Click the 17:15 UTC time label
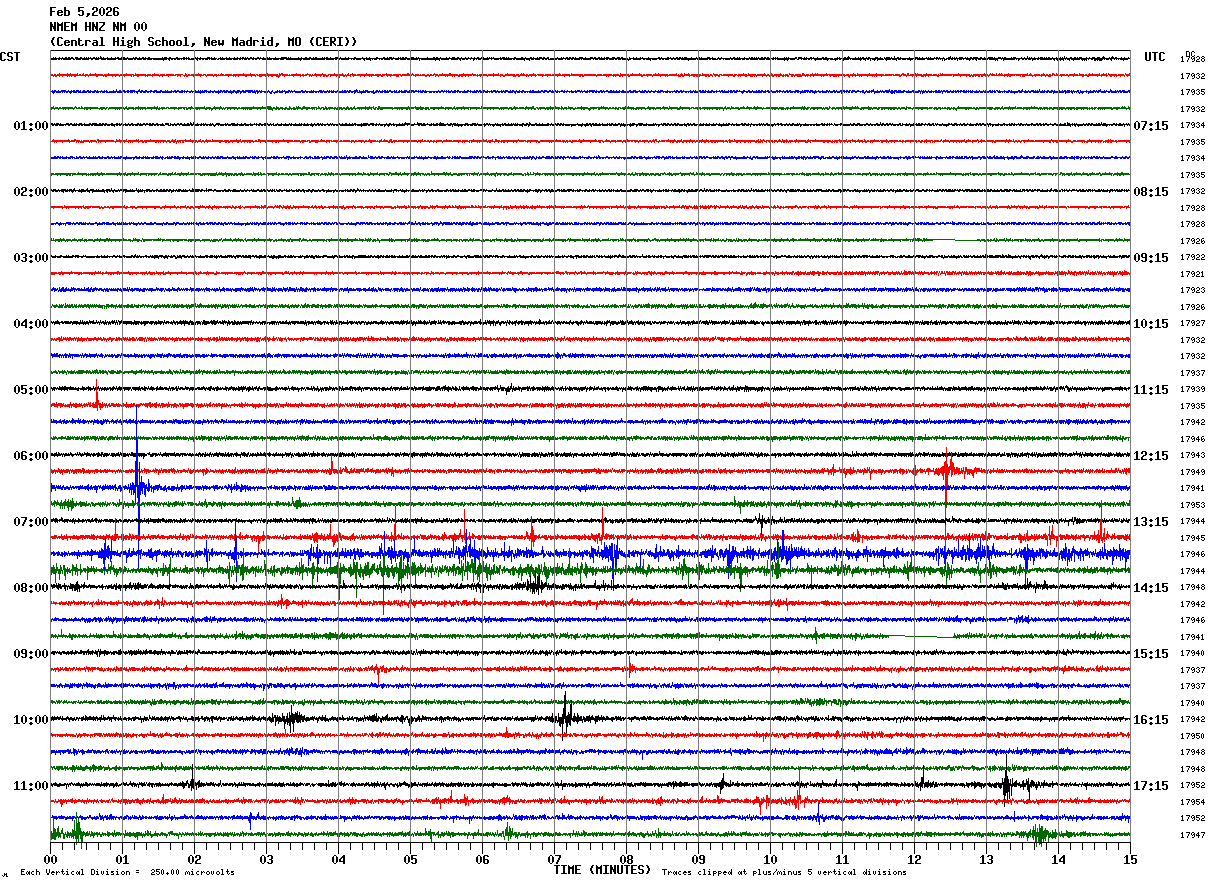 [1151, 786]
